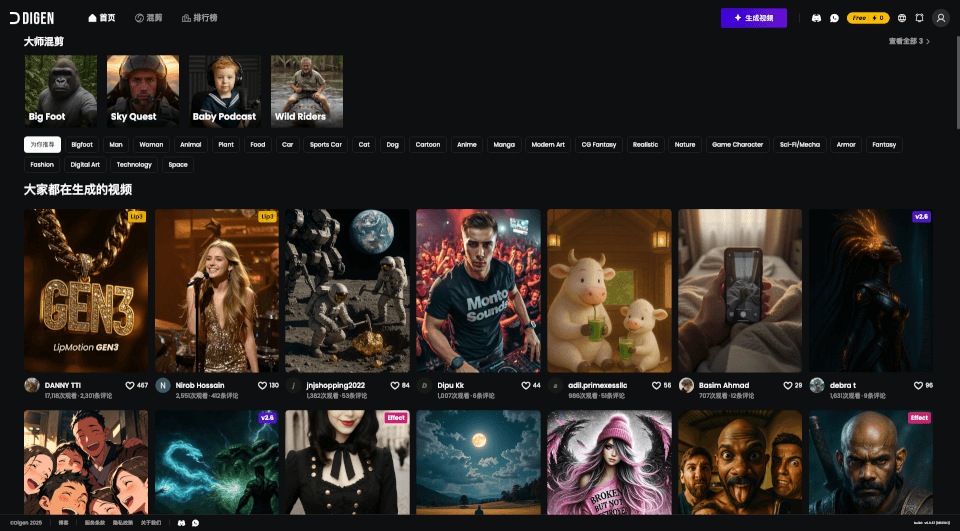Click the 生成视频 button
This screenshot has height=531, width=960.
[753, 18]
